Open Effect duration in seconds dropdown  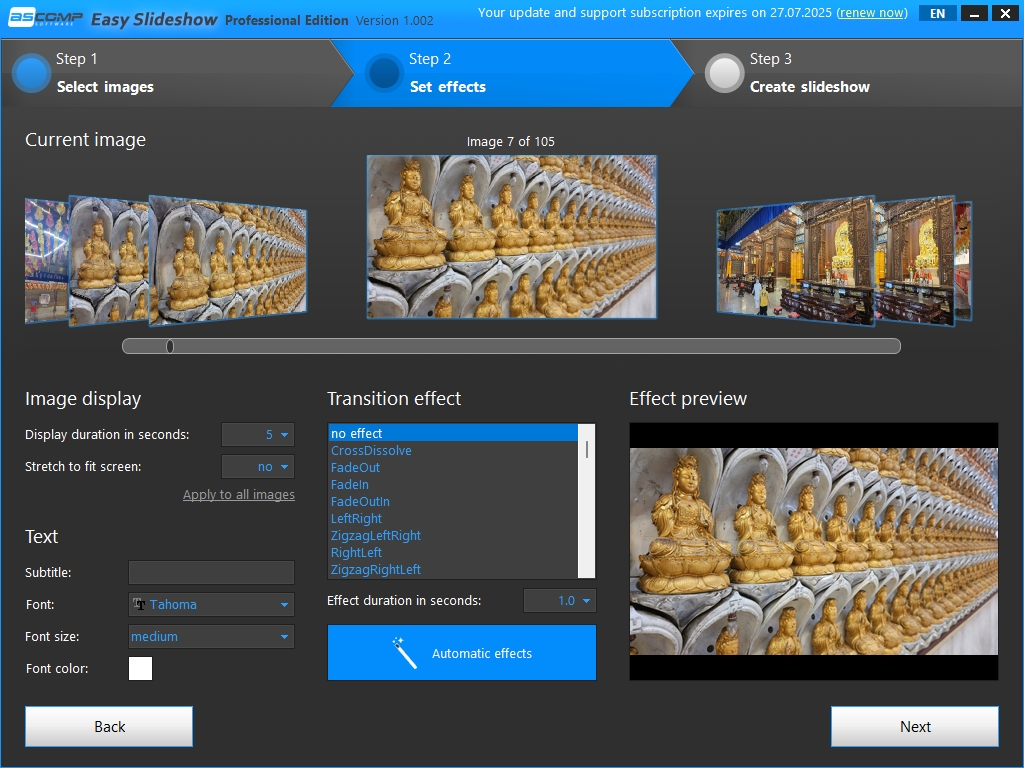pyautogui.click(x=560, y=600)
